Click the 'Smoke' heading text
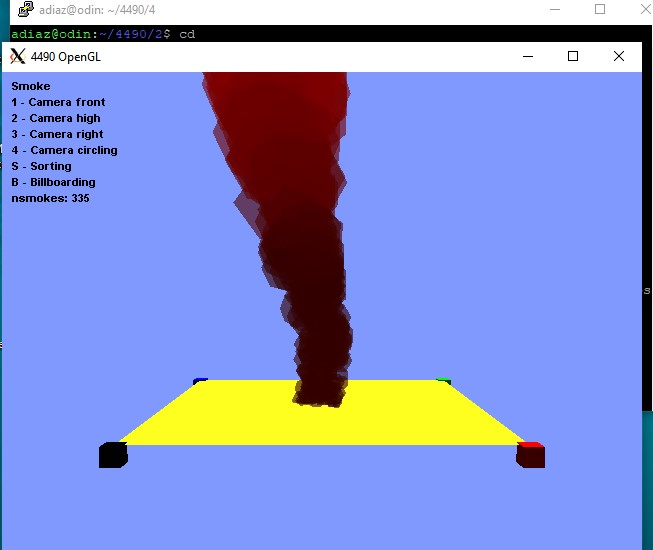The image size is (653, 550). click(x=31, y=86)
